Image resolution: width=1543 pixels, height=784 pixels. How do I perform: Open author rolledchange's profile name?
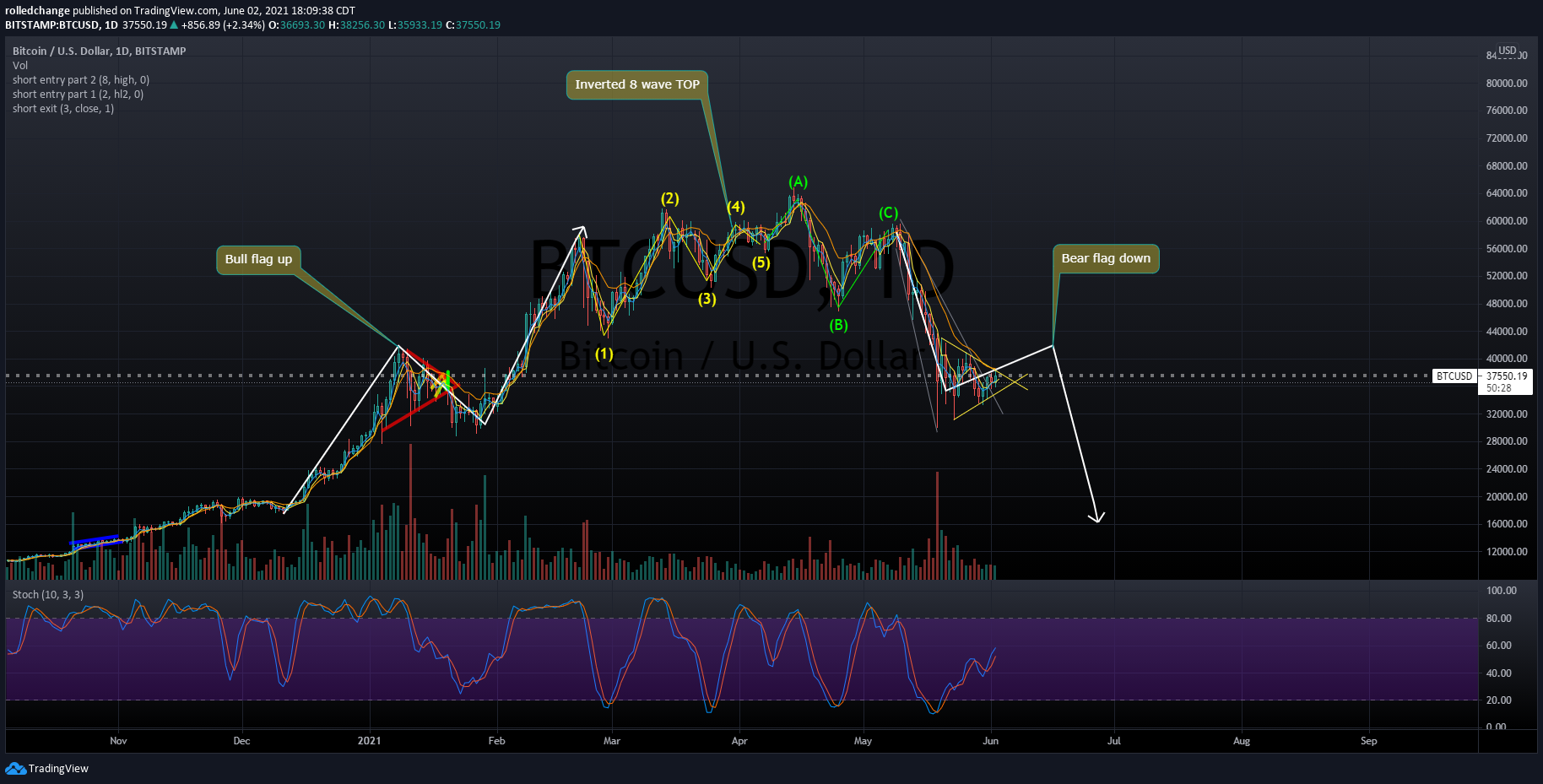tap(37, 11)
